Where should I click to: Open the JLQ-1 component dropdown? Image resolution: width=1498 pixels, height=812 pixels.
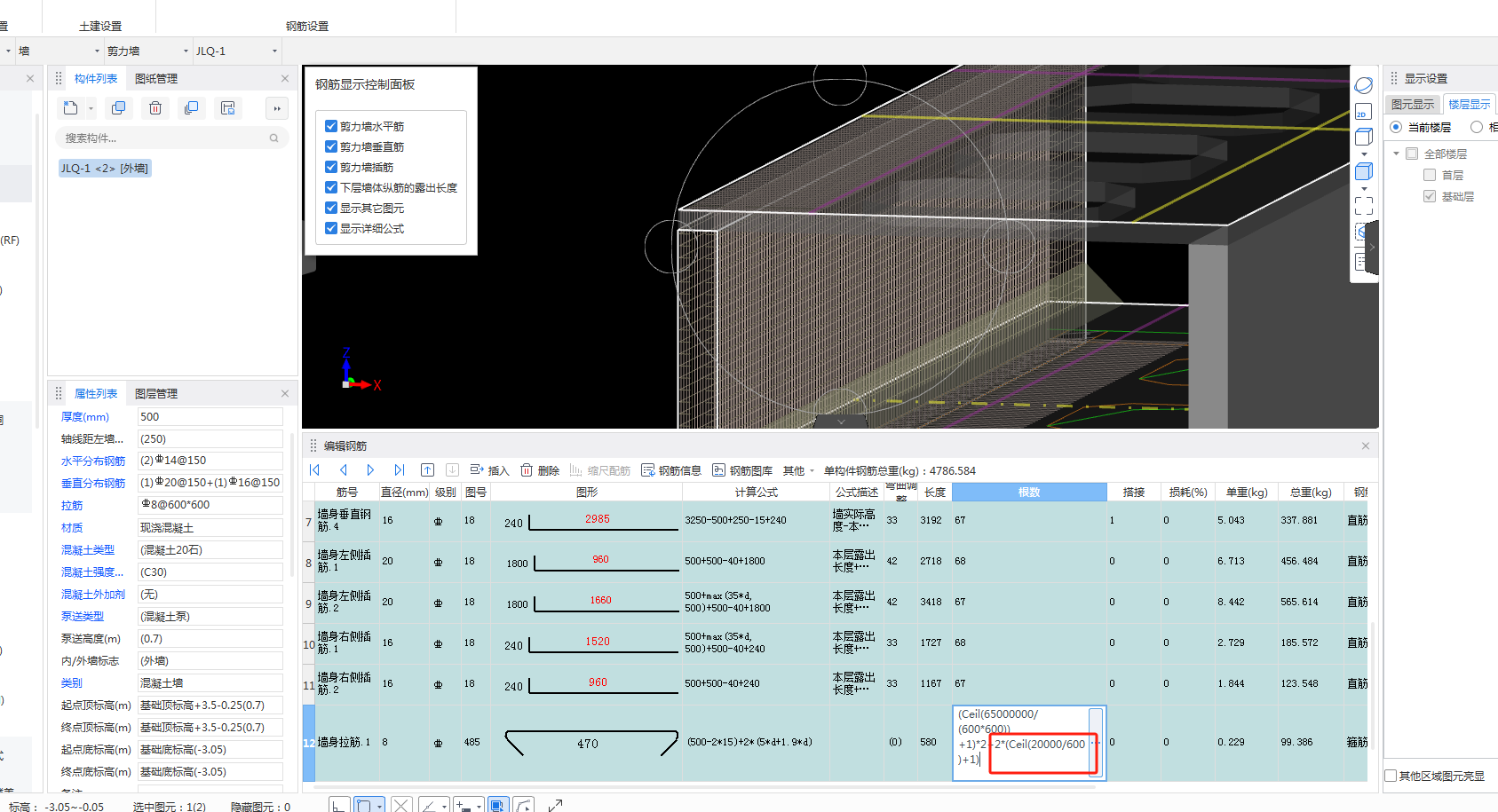coord(274,51)
